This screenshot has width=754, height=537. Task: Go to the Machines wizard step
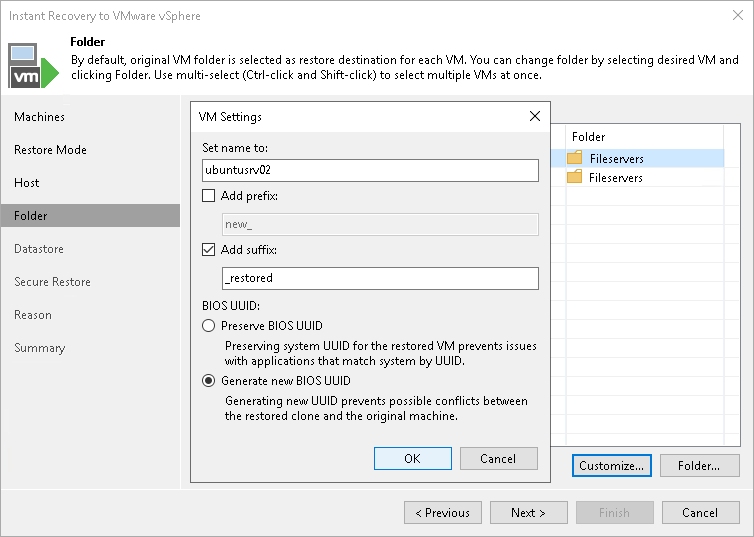(x=39, y=117)
